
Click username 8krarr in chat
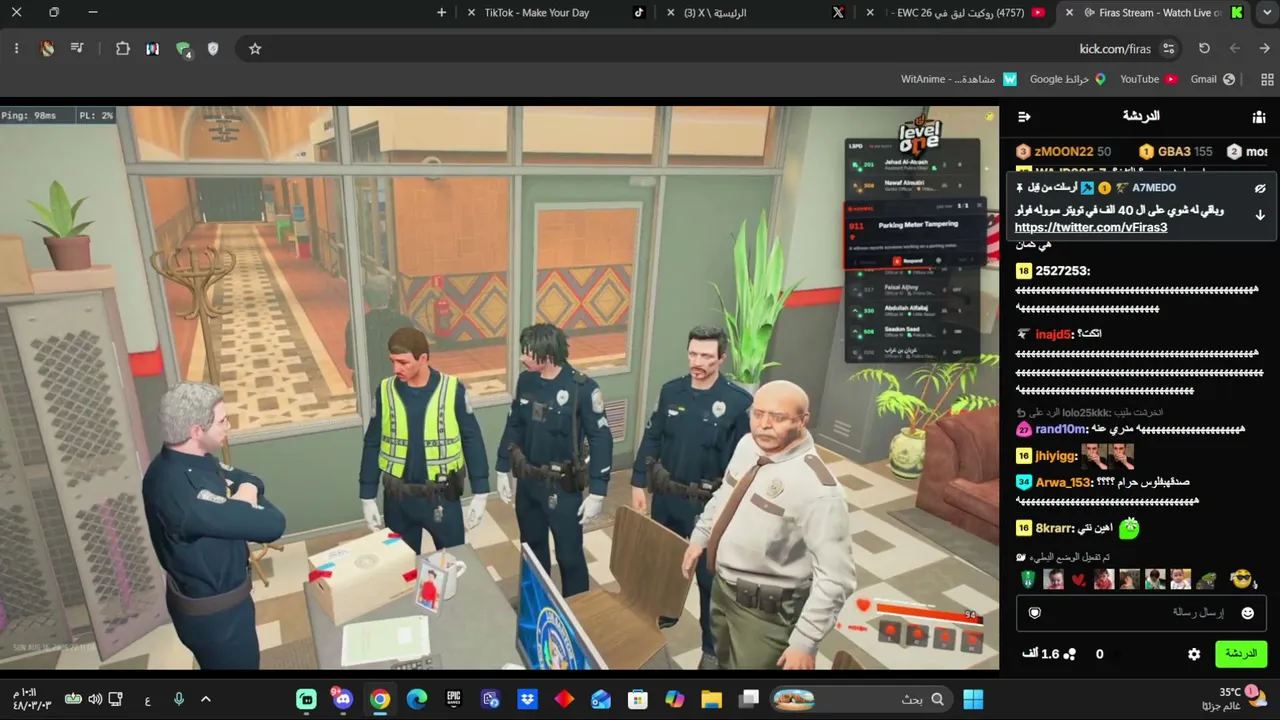click(x=1055, y=528)
